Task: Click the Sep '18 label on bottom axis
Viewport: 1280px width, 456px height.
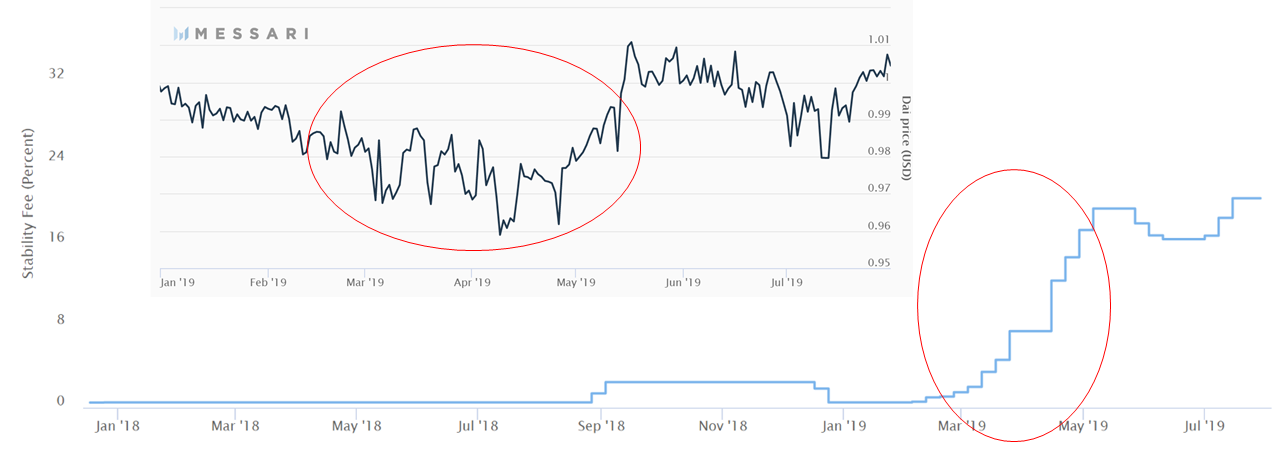Action: pos(602,426)
